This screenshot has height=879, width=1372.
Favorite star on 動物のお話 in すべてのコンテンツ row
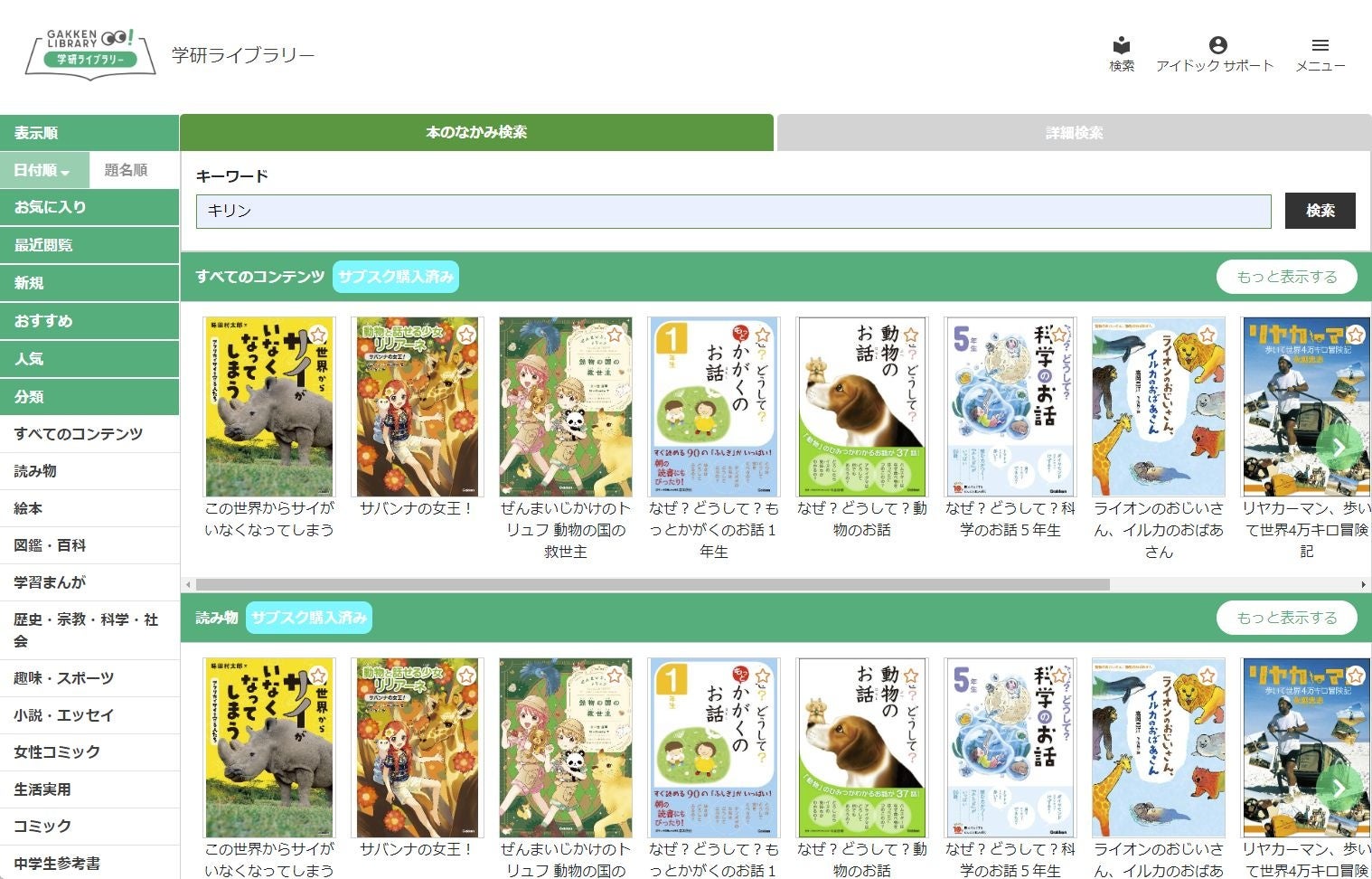pyautogui.click(x=911, y=336)
